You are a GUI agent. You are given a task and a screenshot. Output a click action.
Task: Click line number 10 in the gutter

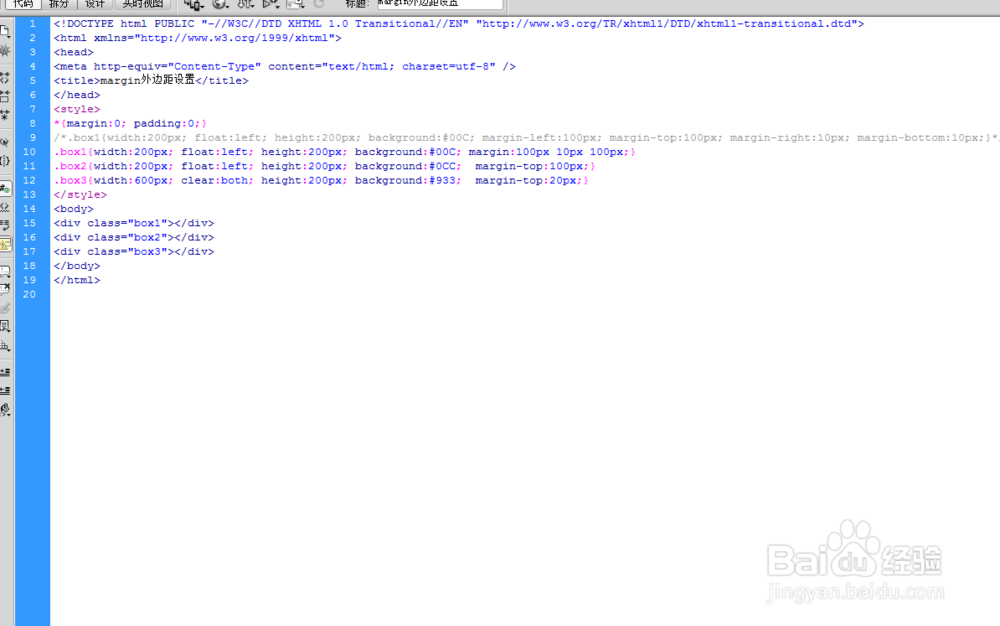tap(29, 152)
